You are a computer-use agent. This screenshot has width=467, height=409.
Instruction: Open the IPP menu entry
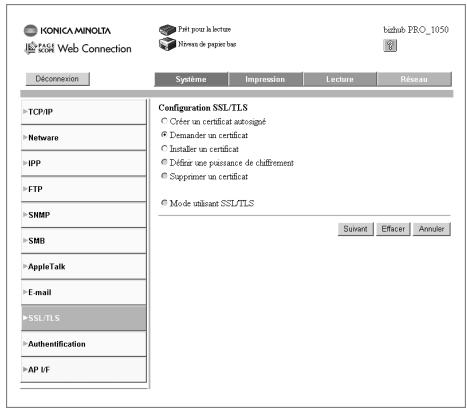84,163
